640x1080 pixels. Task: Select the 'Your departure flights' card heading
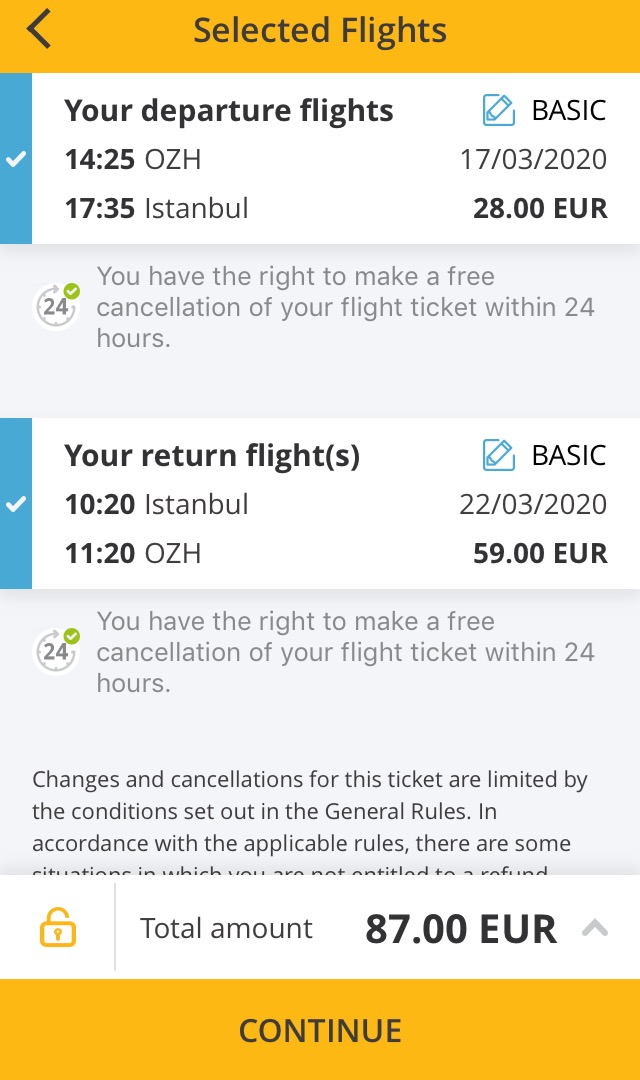229,110
